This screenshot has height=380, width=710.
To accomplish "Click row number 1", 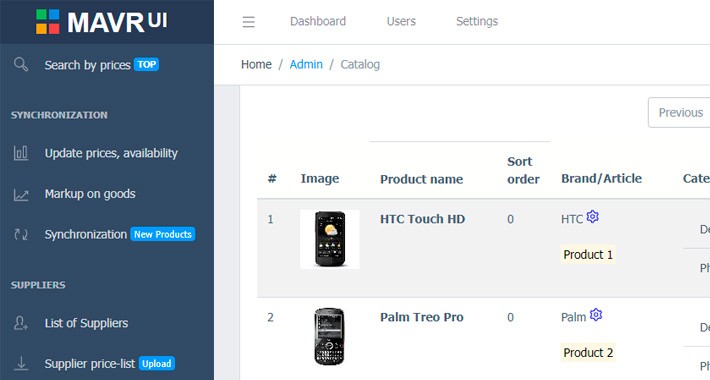I will [270, 219].
